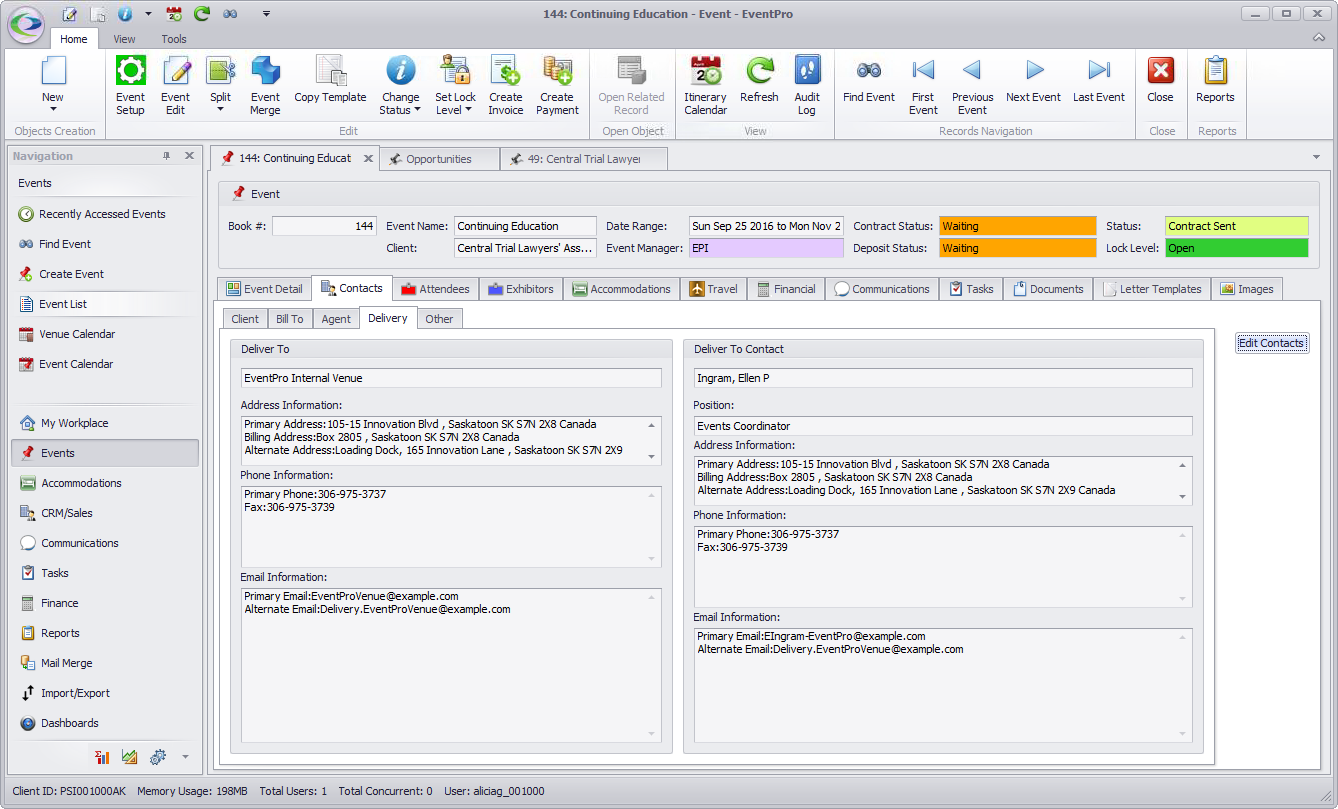Open the 49: Central Trial Lawyers tab
This screenshot has height=809, width=1338.
pyautogui.click(x=583, y=159)
